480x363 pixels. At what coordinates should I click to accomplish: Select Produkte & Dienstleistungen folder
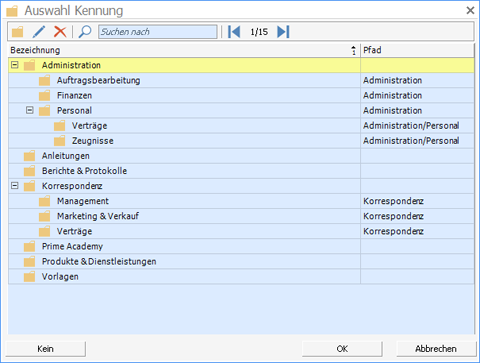coord(241,262)
